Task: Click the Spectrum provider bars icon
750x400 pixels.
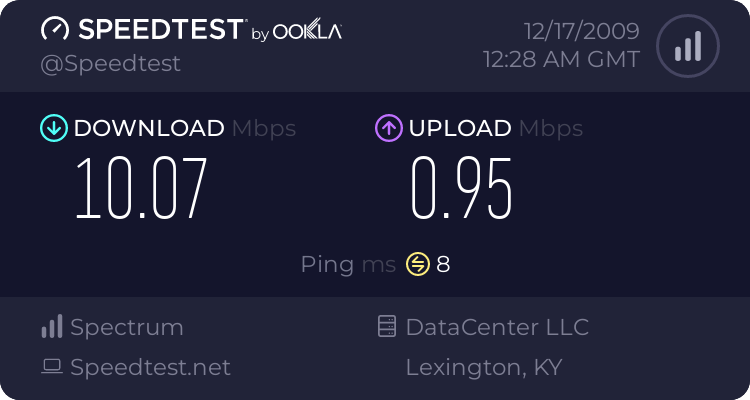Action: (52, 327)
